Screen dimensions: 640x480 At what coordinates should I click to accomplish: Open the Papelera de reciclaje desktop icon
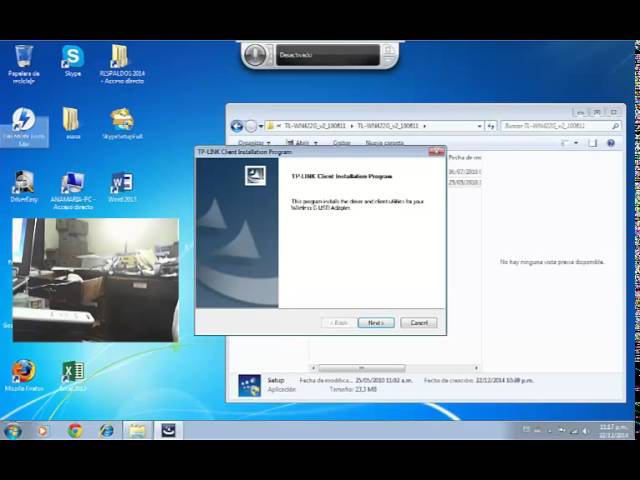(x=24, y=64)
